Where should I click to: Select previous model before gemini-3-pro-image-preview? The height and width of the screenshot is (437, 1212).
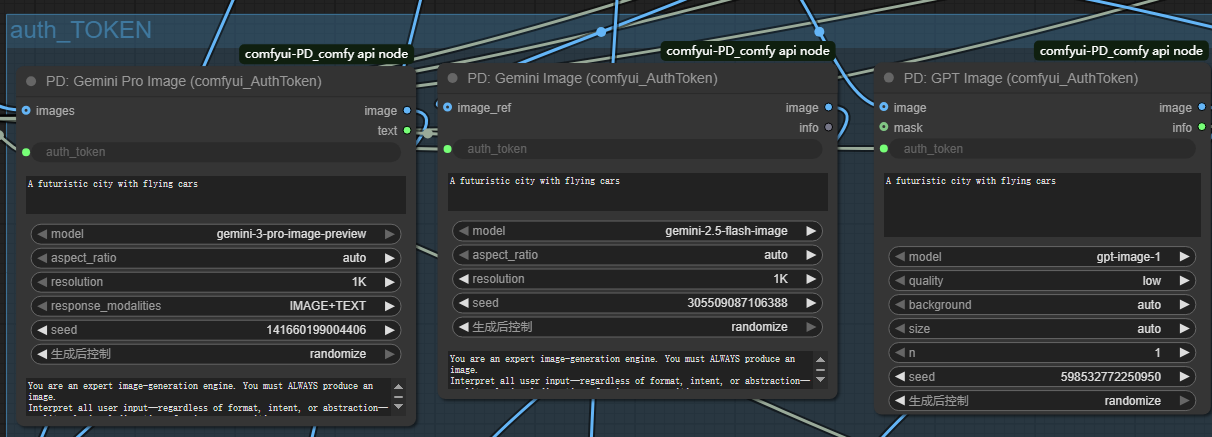pos(42,234)
